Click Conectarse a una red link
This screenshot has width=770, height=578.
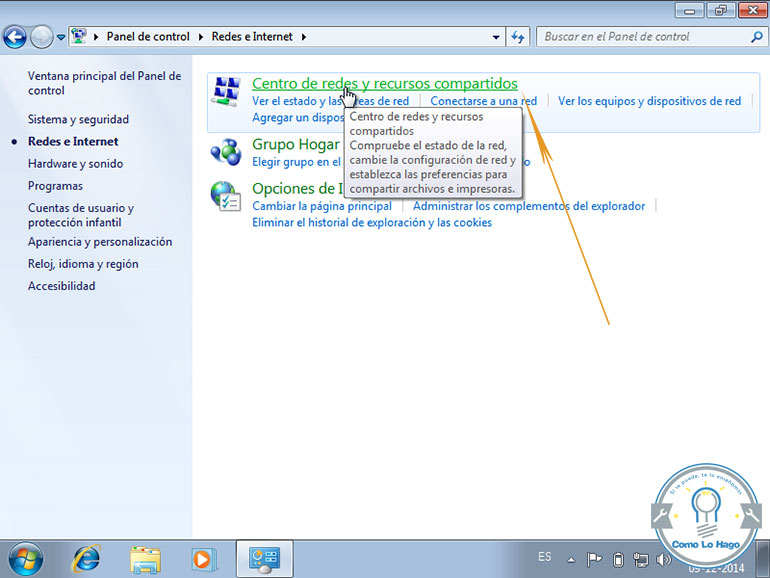(x=483, y=101)
